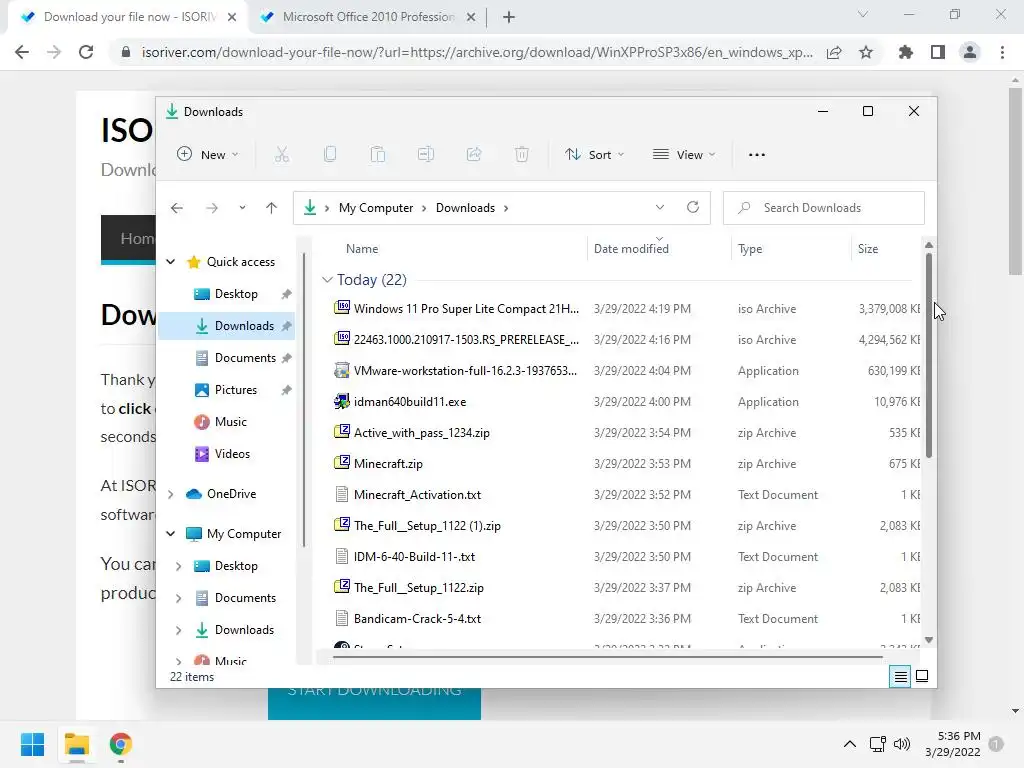Collapse the Today (22) group

point(327,280)
